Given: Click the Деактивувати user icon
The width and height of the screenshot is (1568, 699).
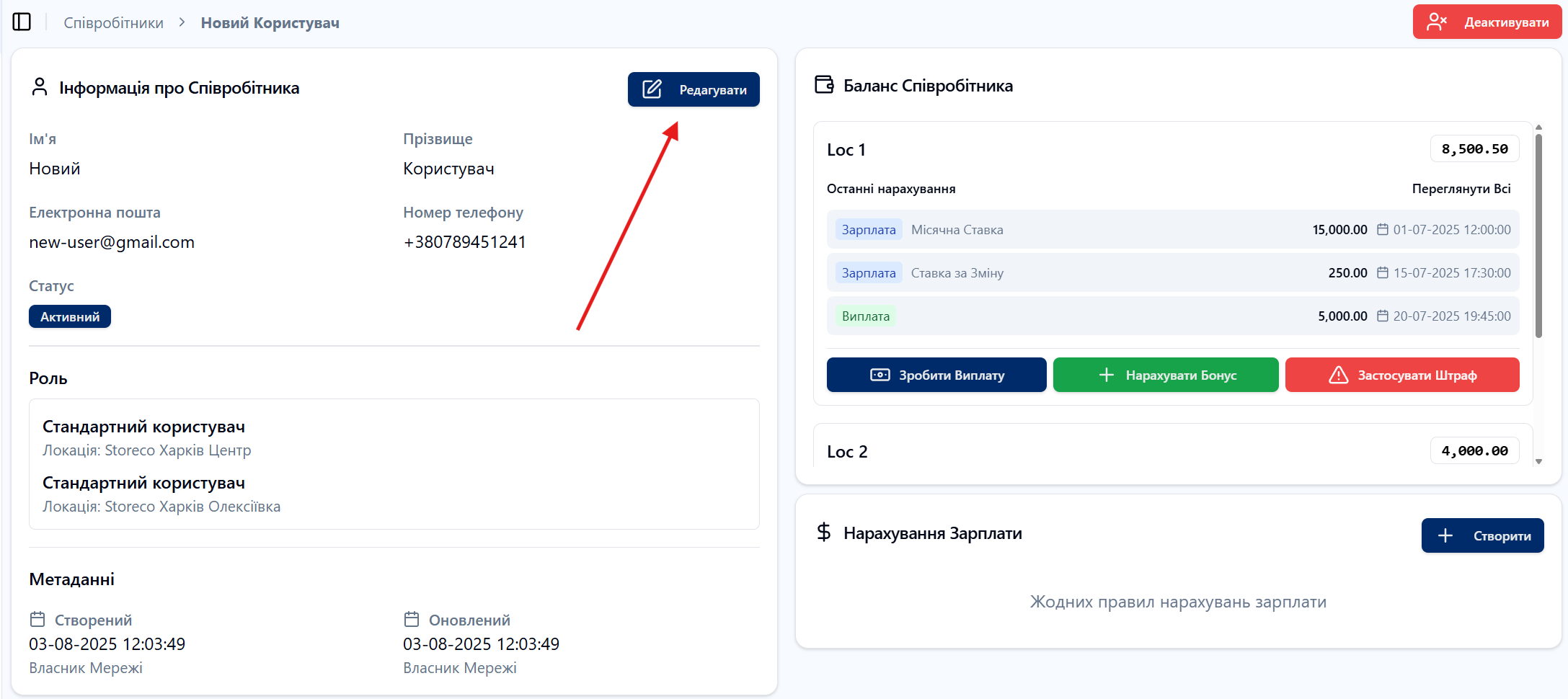Looking at the screenshot, I should (1436, 22).
